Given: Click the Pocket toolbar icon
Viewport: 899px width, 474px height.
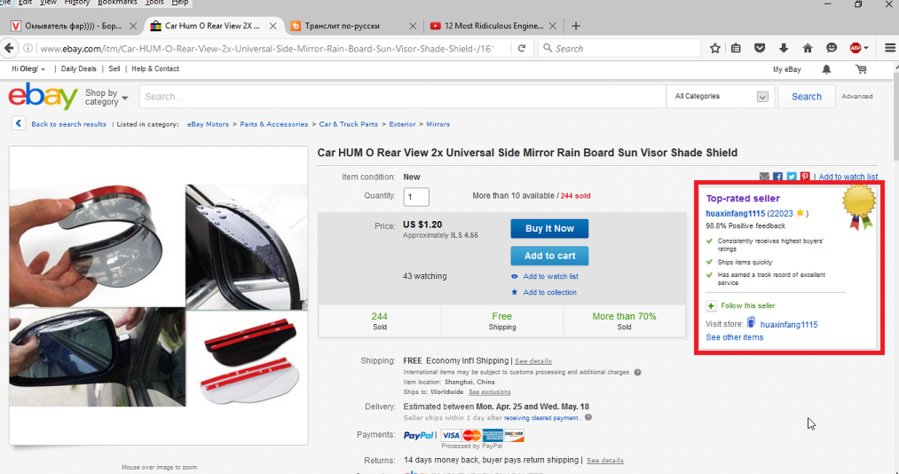Looking at the screenshot, I should 760,49.
